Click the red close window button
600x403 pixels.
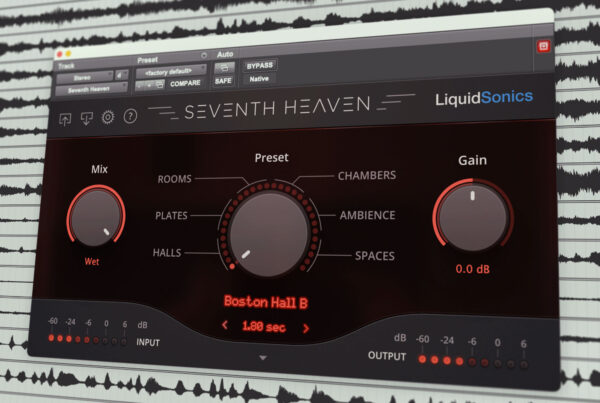[x=59, y=54]
